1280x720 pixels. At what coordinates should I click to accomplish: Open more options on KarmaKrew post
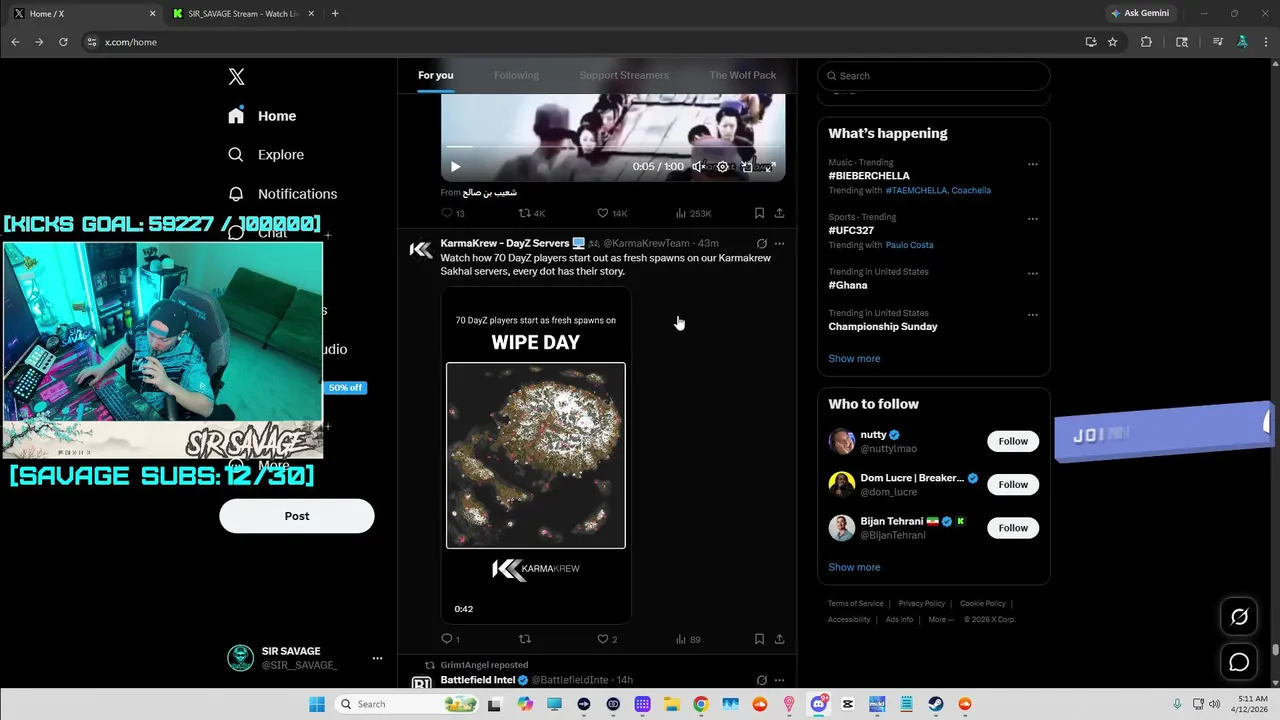click(780, 243)
